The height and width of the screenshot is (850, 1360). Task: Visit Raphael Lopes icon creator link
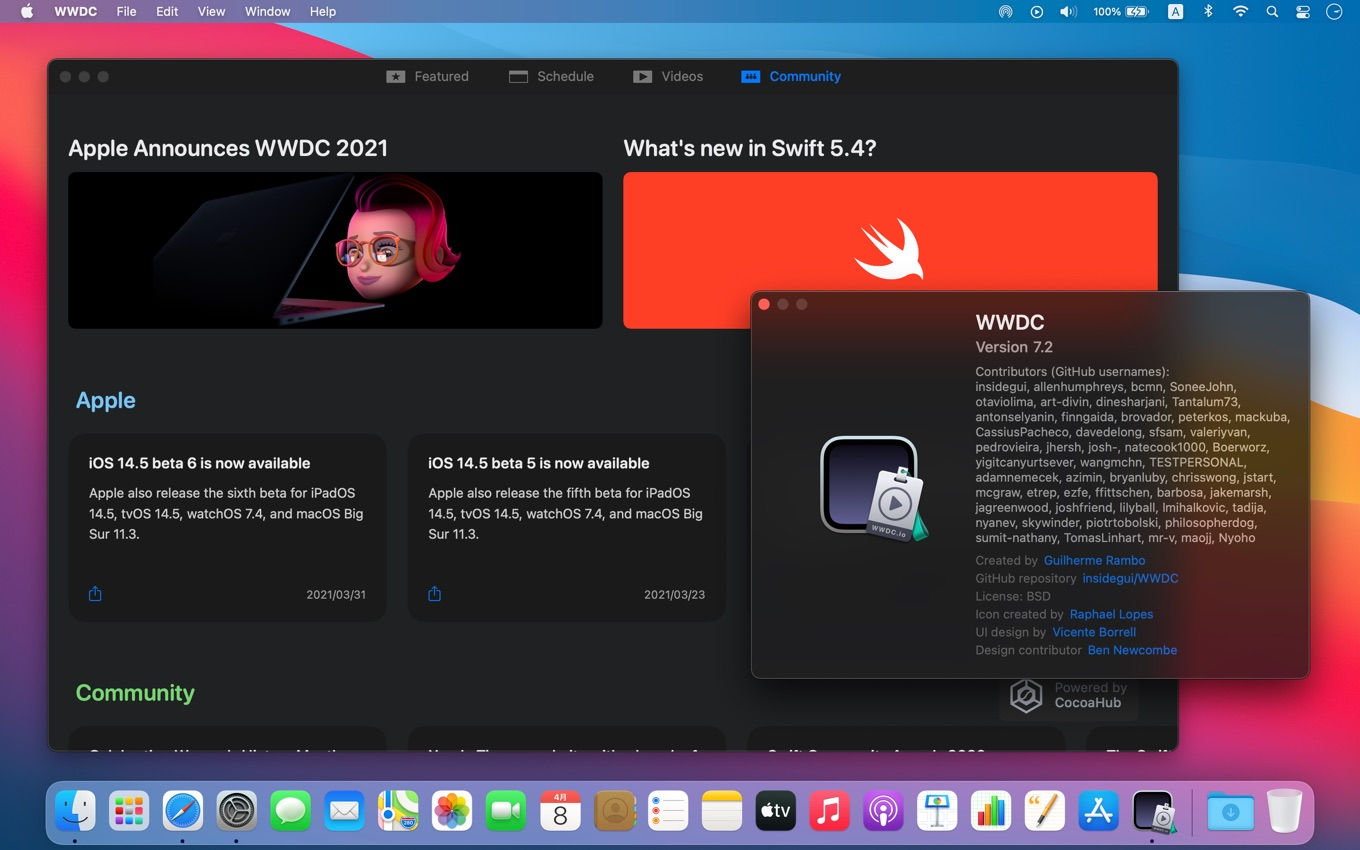(x=1111, y=614)
